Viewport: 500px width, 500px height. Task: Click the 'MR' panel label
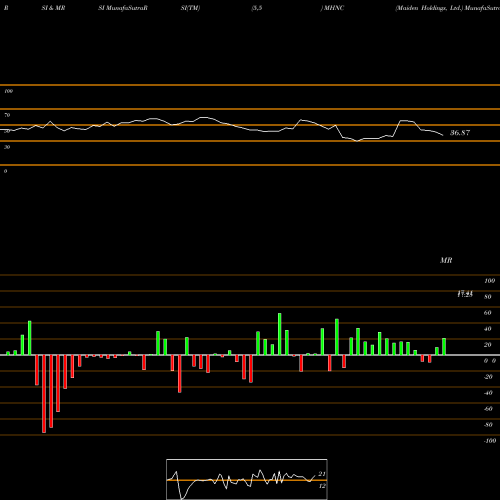click(x=446, y=260)
